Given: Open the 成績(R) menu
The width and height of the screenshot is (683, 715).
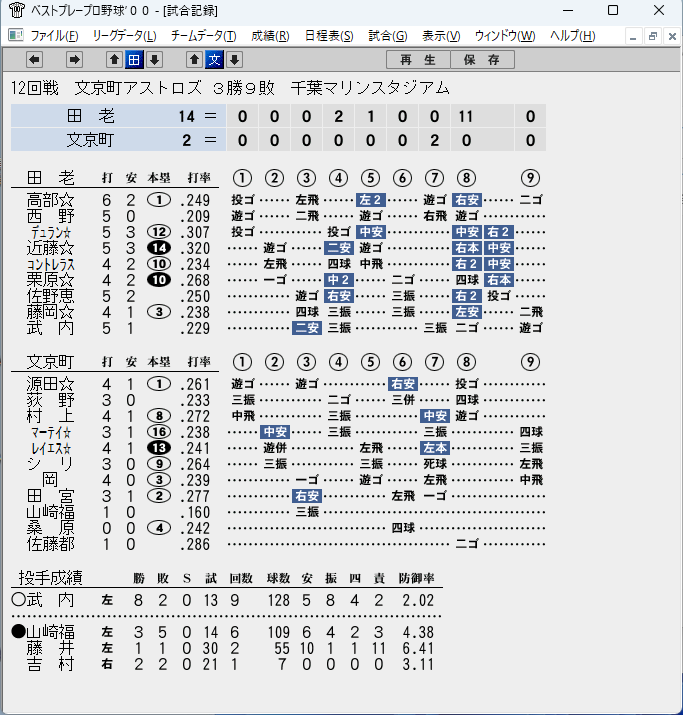Looking at the screenshot, I should point(270,36).
